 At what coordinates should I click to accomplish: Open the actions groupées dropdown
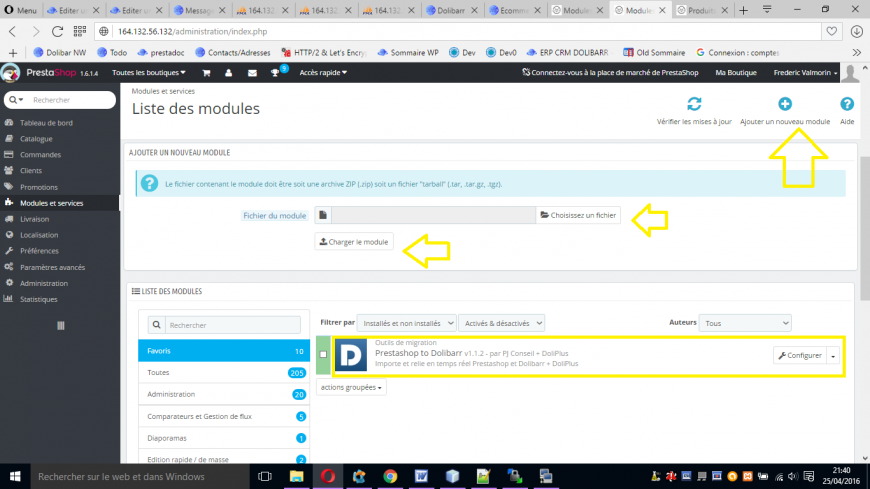351,387
